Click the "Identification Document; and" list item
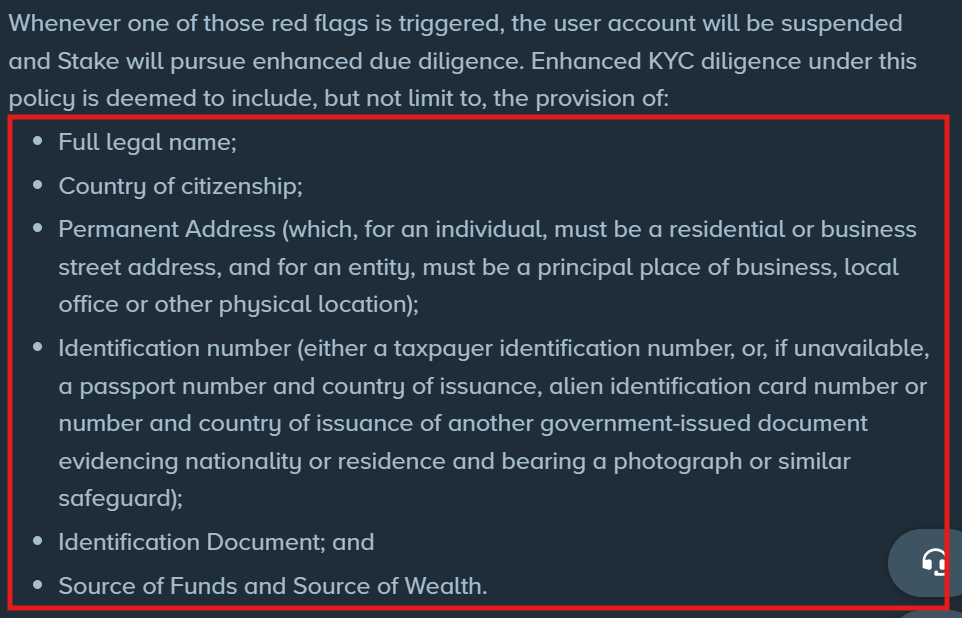This screenshot has width=962, height=618. pos(216,542)
